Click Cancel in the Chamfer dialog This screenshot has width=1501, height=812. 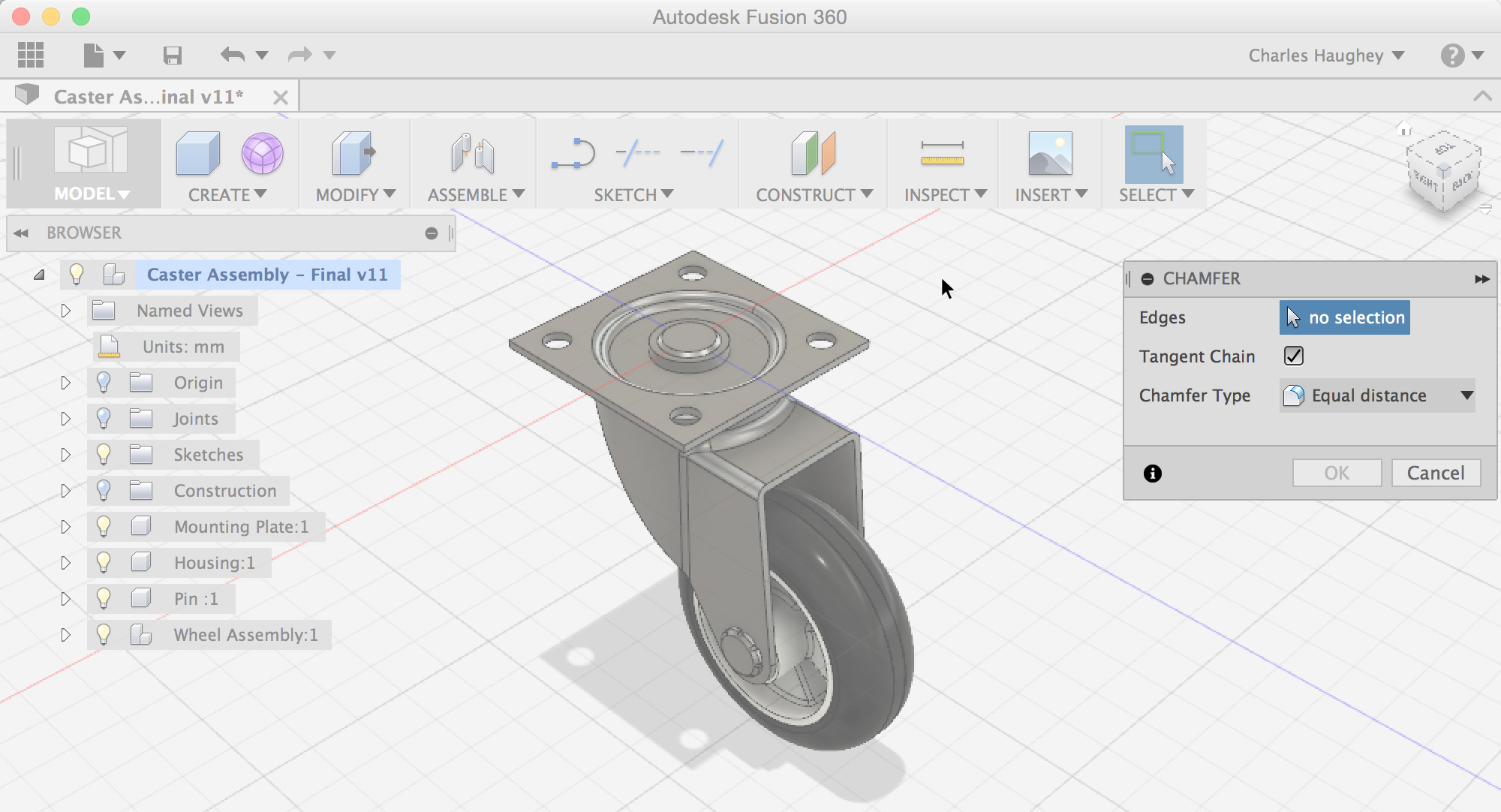(x=1435, y=473)
